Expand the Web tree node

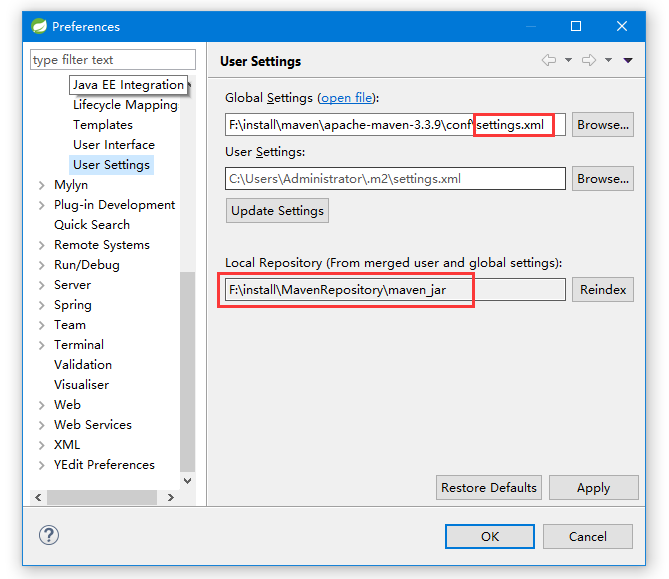tap(41, 405)
